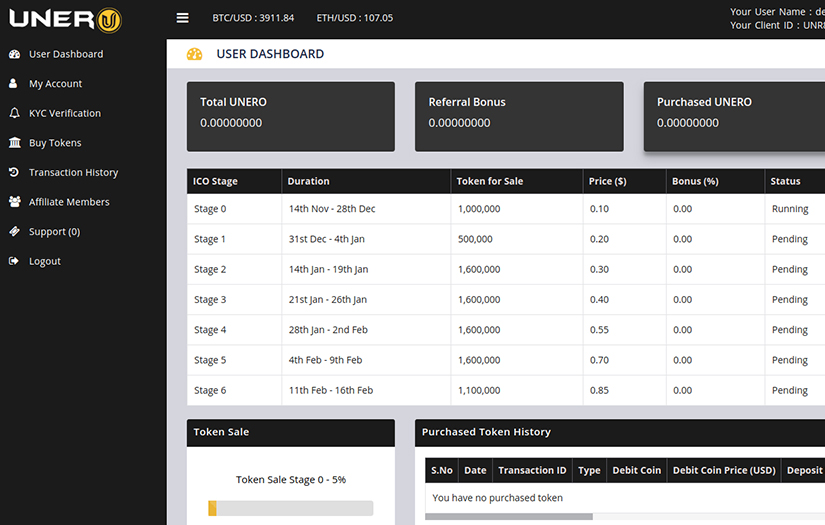The height and width of the screenshot is (525, 825).
Task: Select the Referral Bonus card
Action: tap(519, 116)
